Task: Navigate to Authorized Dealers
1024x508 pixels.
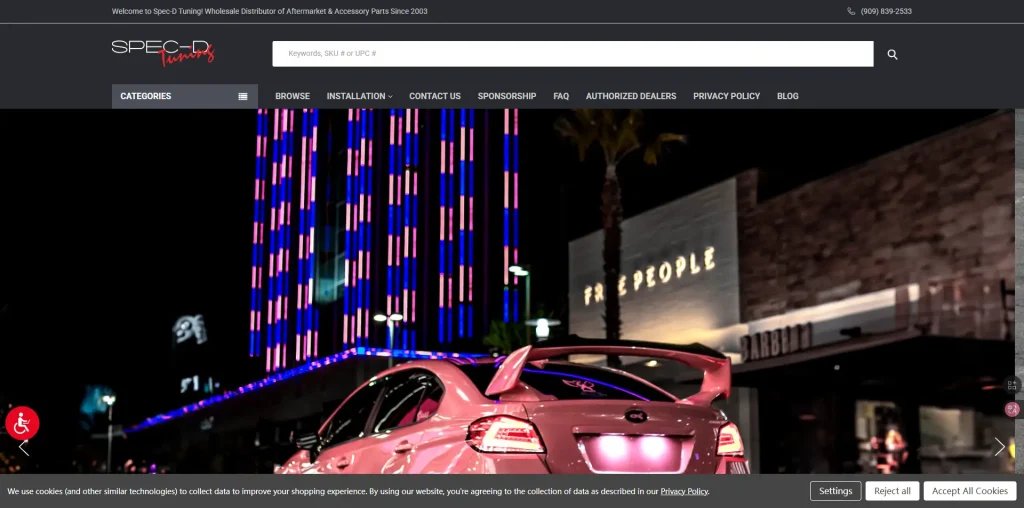Action: point(630,96)
